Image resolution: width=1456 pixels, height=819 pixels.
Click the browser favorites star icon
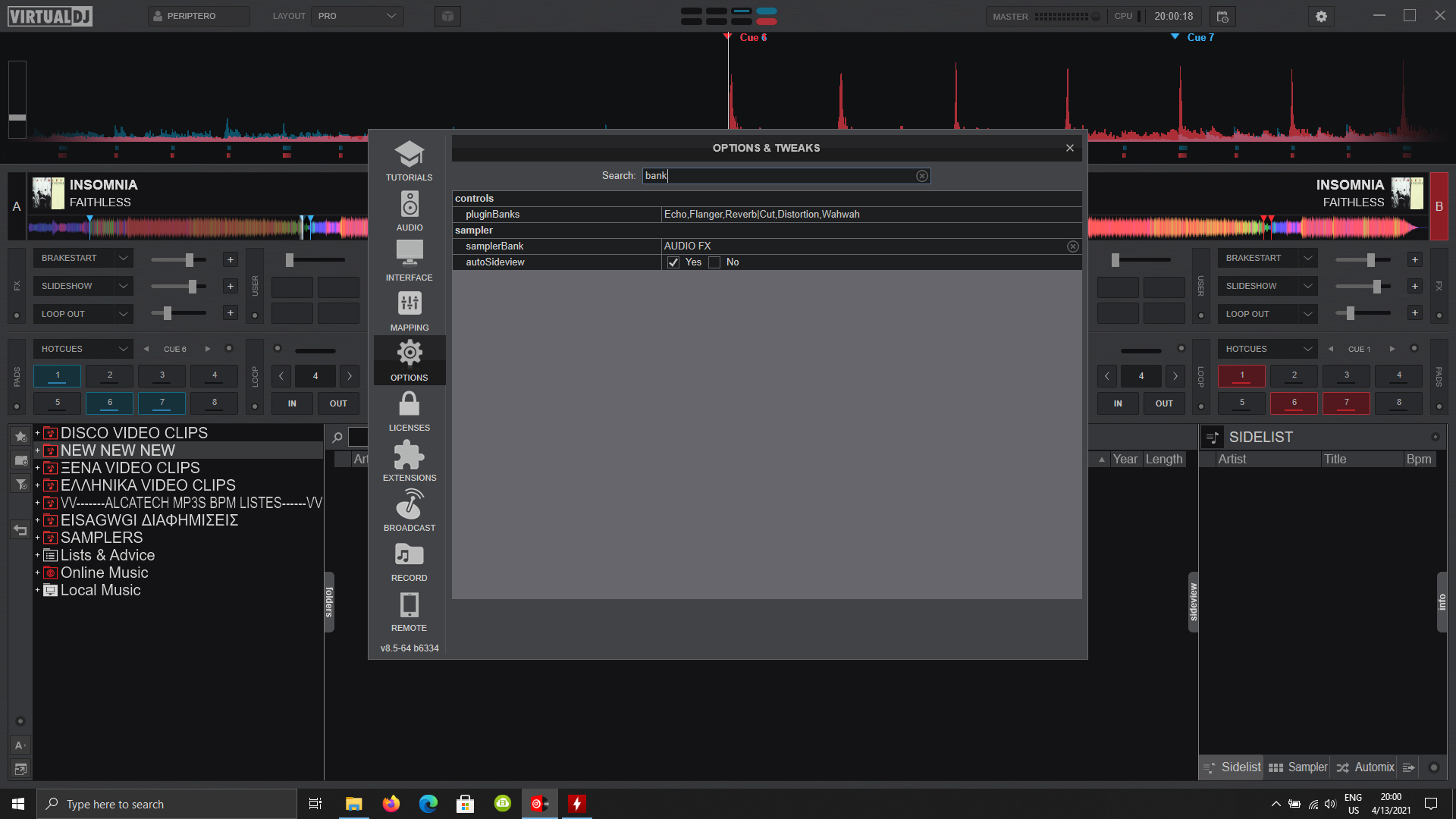[20, 436]
